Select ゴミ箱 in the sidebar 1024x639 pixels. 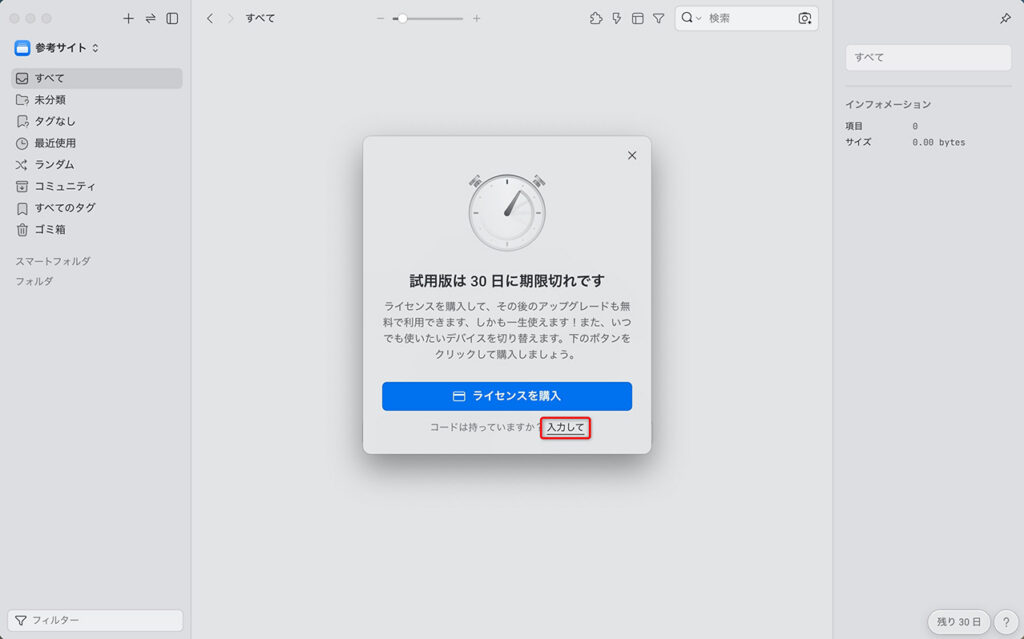[97, 229]
